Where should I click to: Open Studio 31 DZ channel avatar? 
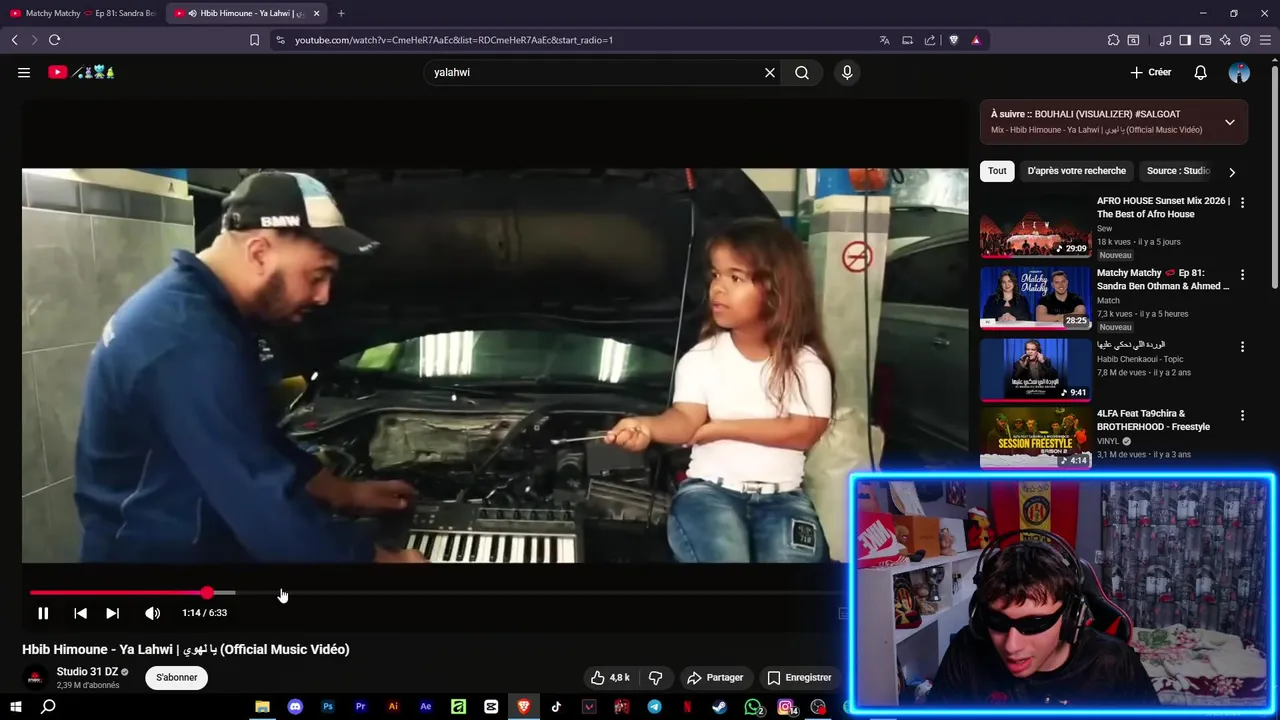(35, 678)
